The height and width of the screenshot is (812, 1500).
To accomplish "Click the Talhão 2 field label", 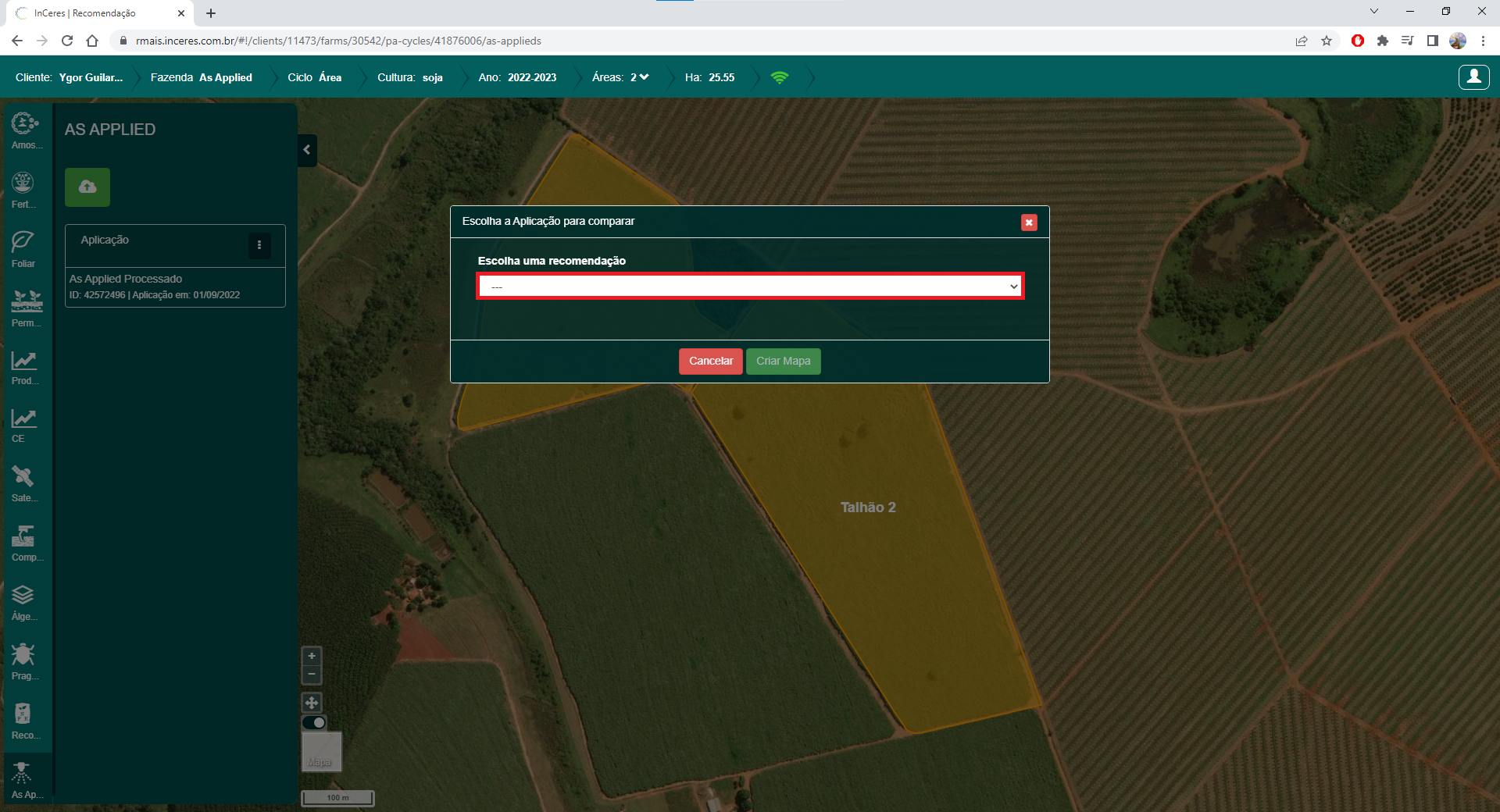I will pyautogui.click(x=868, y=507).
